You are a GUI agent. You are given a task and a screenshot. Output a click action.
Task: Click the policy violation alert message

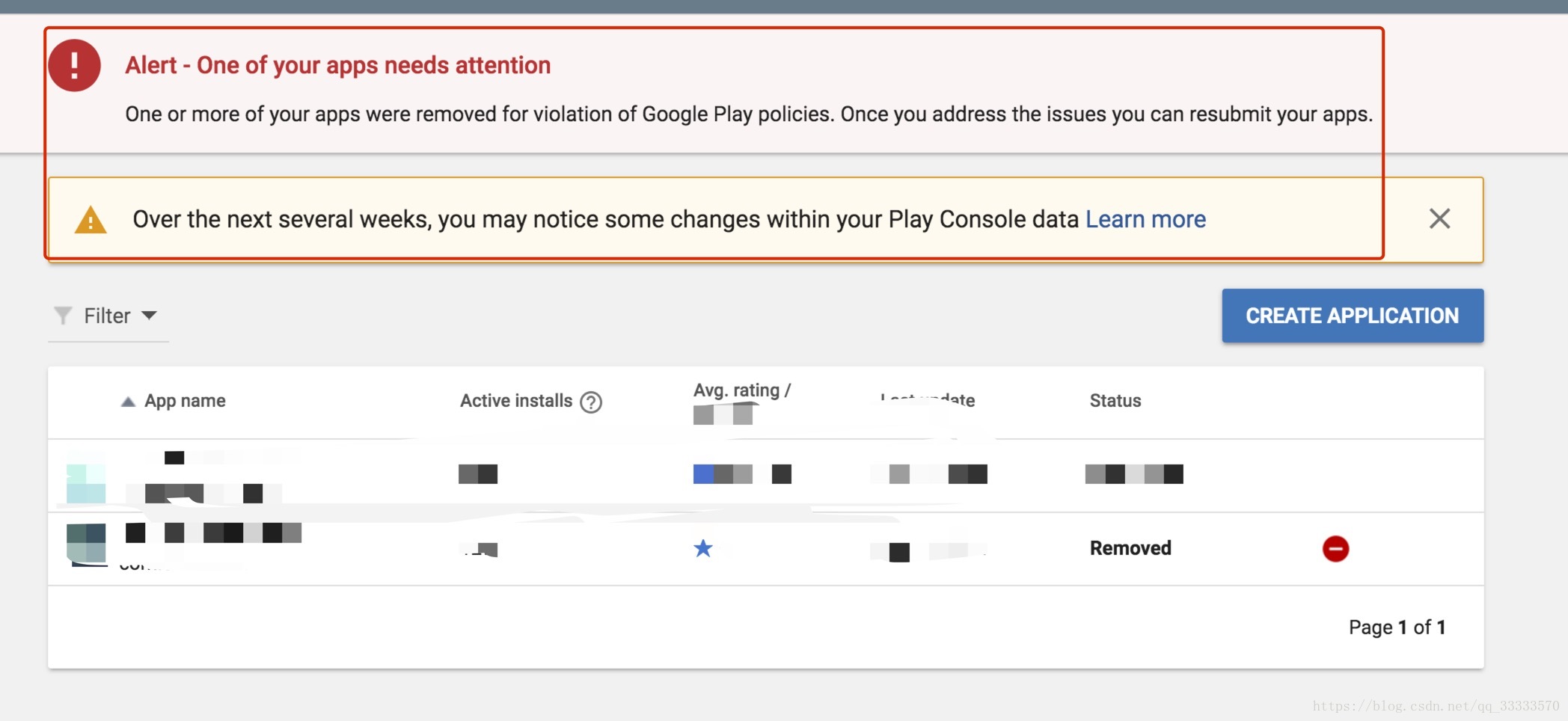click(749, 114)
